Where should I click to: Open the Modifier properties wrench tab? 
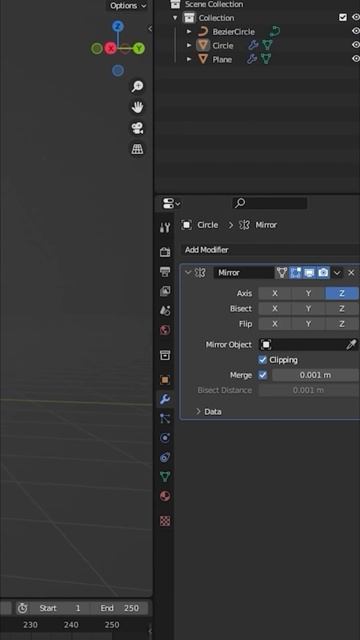[165, 399]
